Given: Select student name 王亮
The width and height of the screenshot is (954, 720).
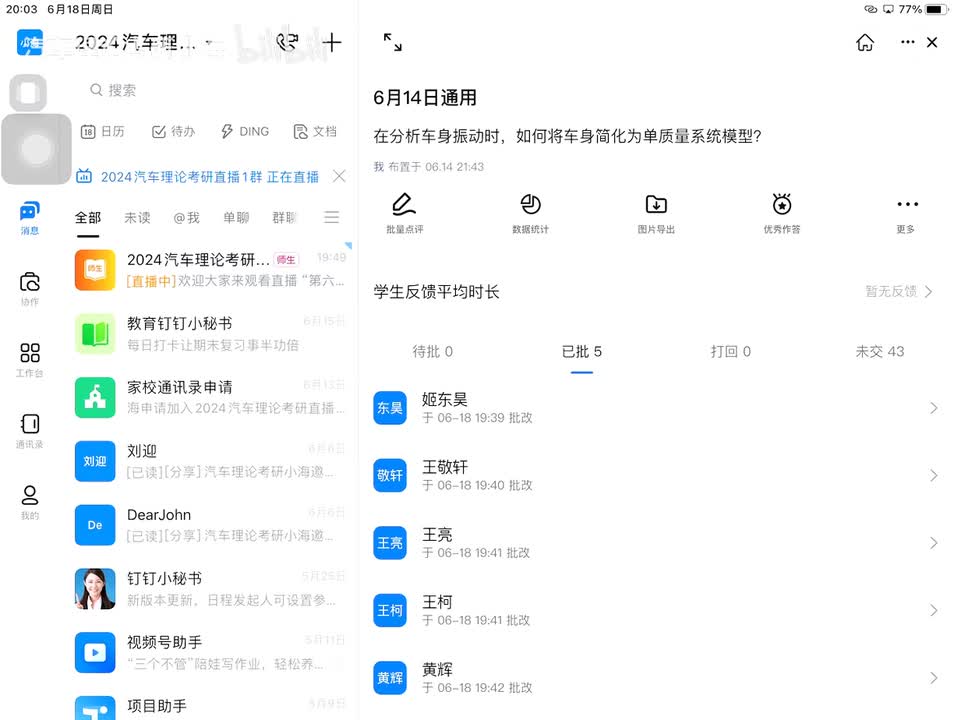Looking at the screenshot, I should pyautogui.click(x=437, y=535).
